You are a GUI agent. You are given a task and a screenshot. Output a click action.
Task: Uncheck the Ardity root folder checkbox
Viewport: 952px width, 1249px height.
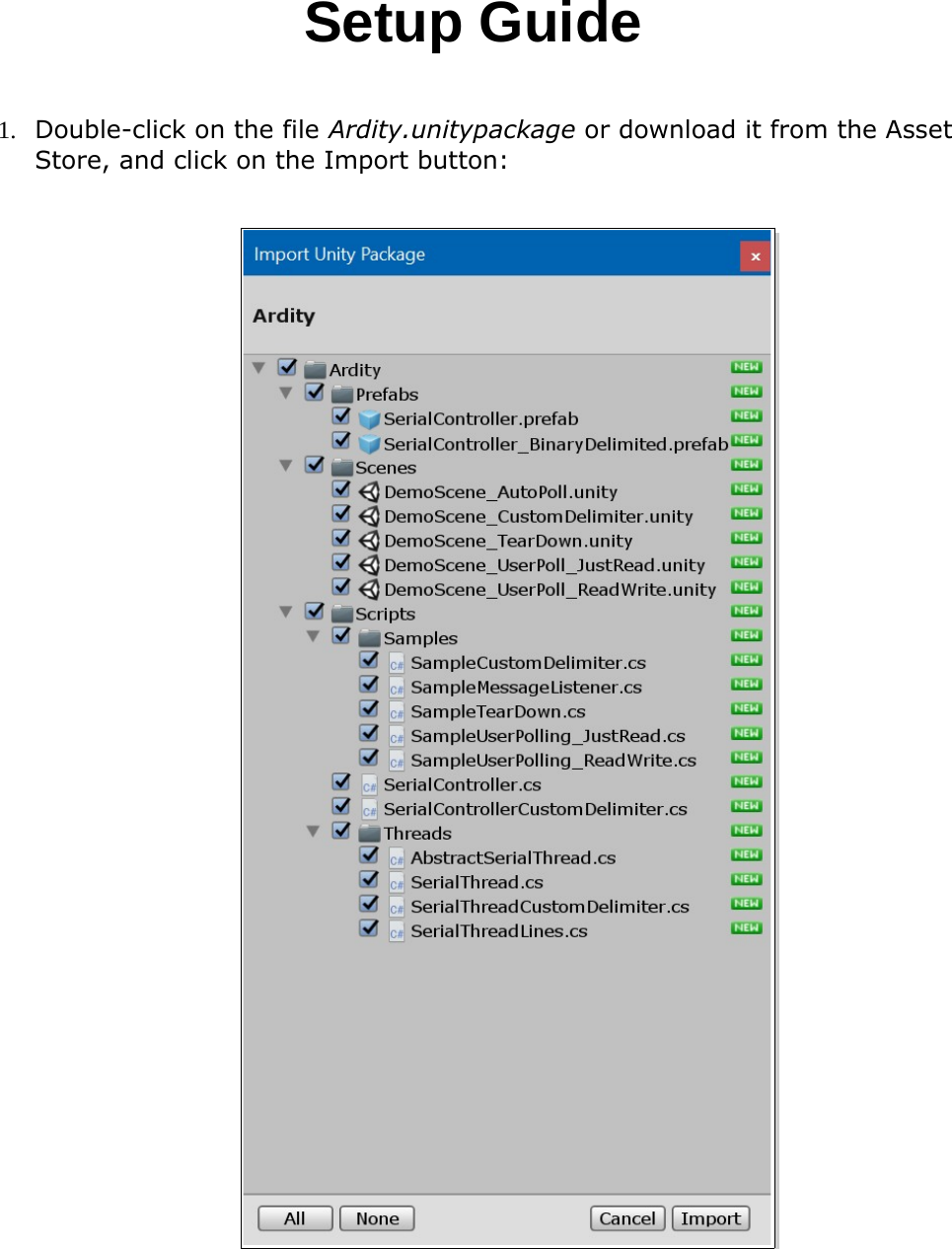tap(287, 367)
